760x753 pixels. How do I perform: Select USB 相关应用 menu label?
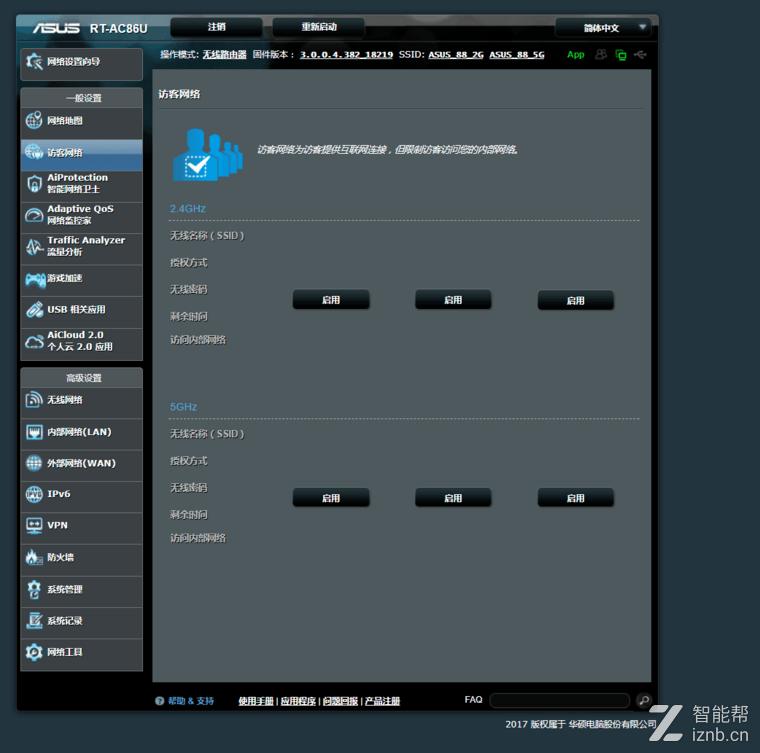pyautogui.click(x=76, y=310)
